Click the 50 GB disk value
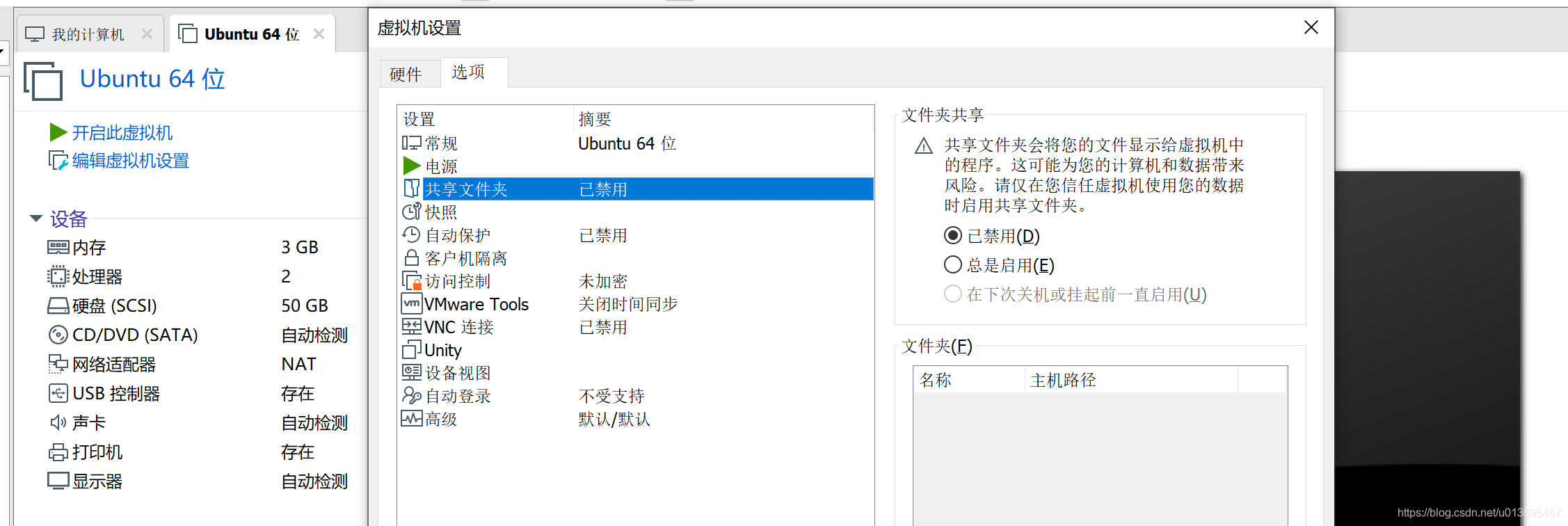This screenshot has height=526, width=1568. (305, 305)
